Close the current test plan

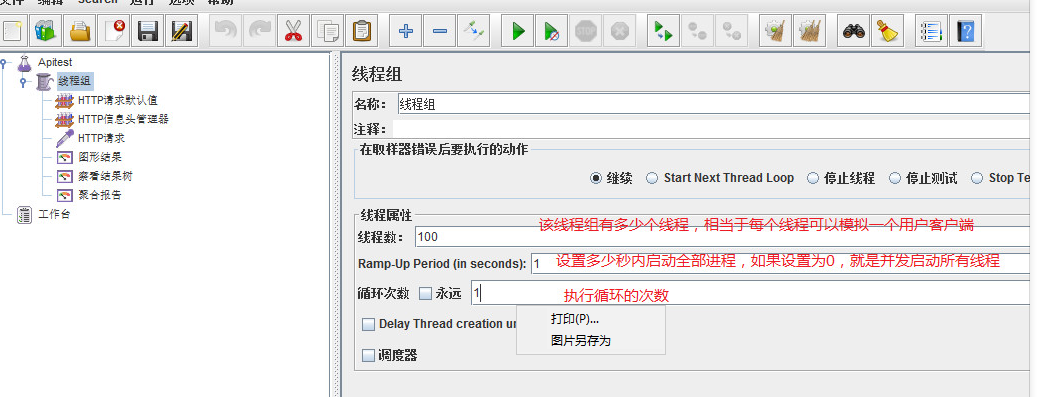[x=114, y=31]
